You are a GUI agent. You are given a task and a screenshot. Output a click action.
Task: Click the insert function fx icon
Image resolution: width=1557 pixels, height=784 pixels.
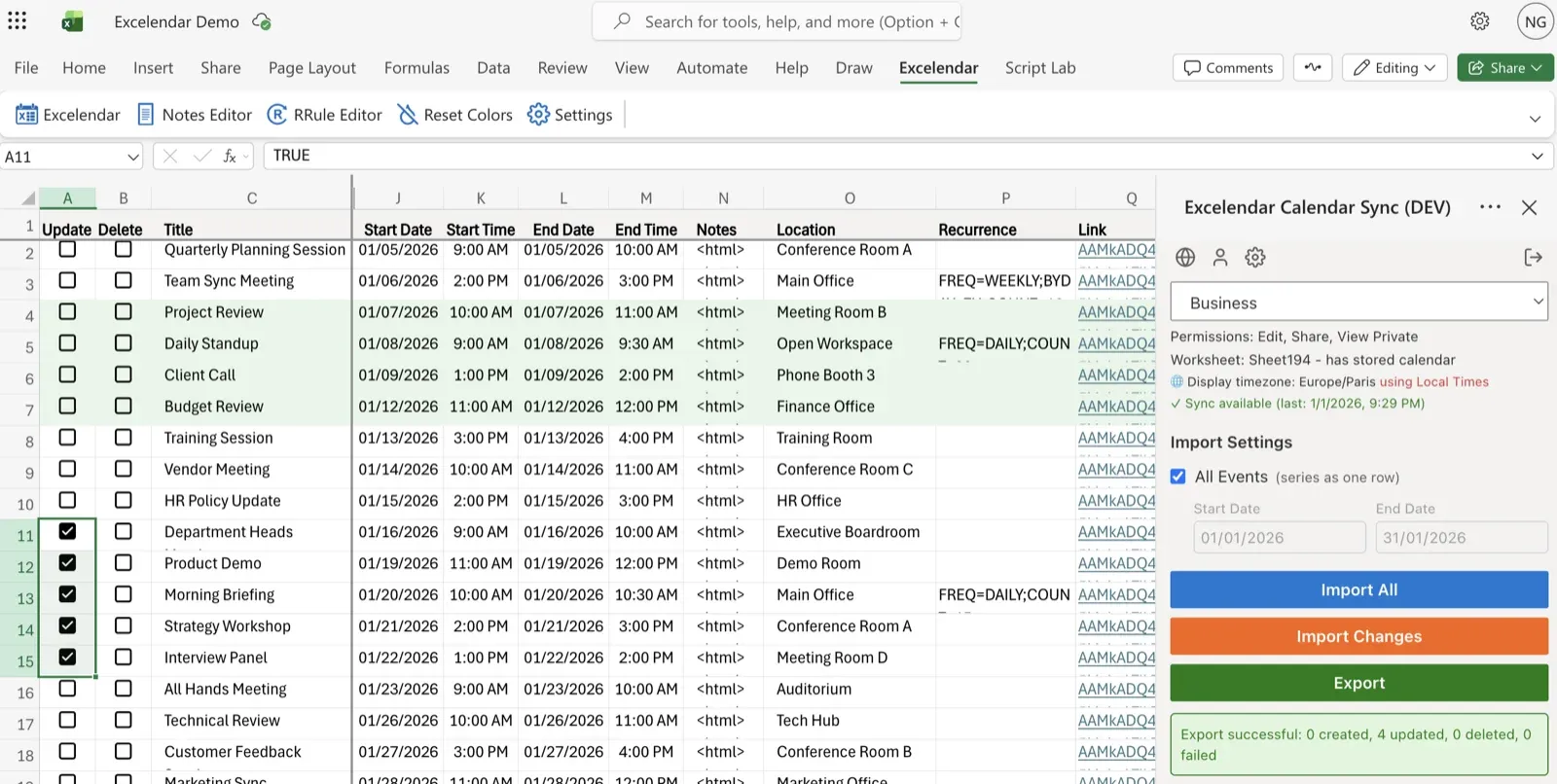pos(230,156)
